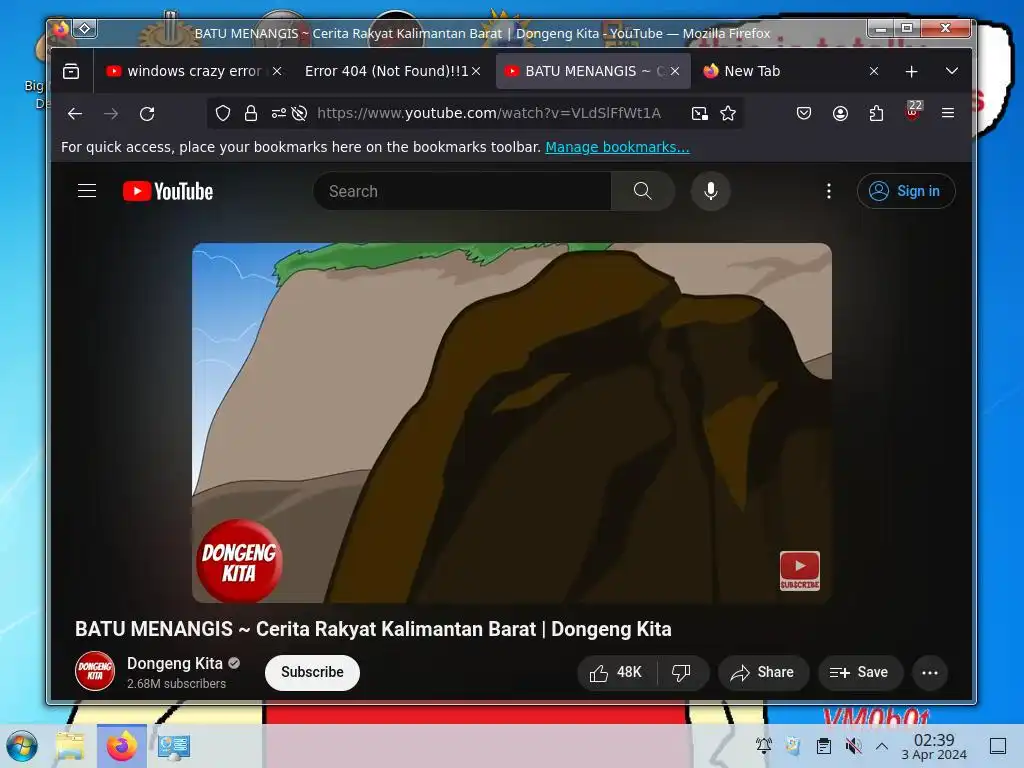Subscribe to Dongeng Kita
Screen dimensions: 1024x768
tap(312, 672)
